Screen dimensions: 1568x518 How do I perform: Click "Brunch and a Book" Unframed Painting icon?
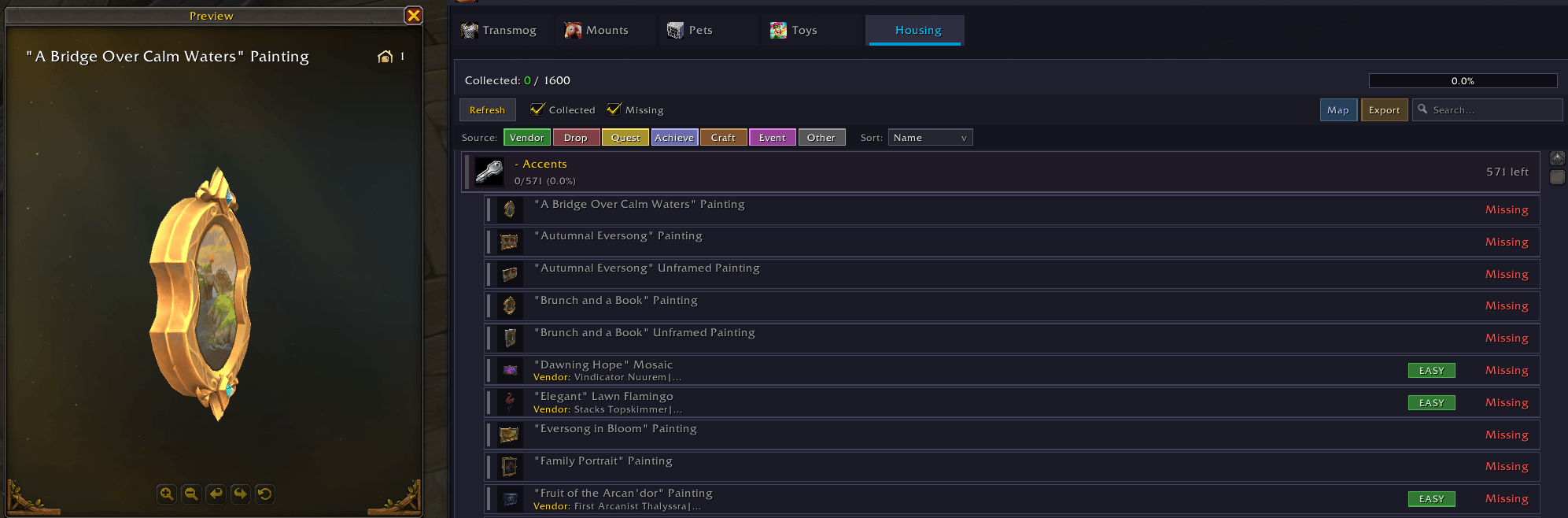(x=509, y=338)
